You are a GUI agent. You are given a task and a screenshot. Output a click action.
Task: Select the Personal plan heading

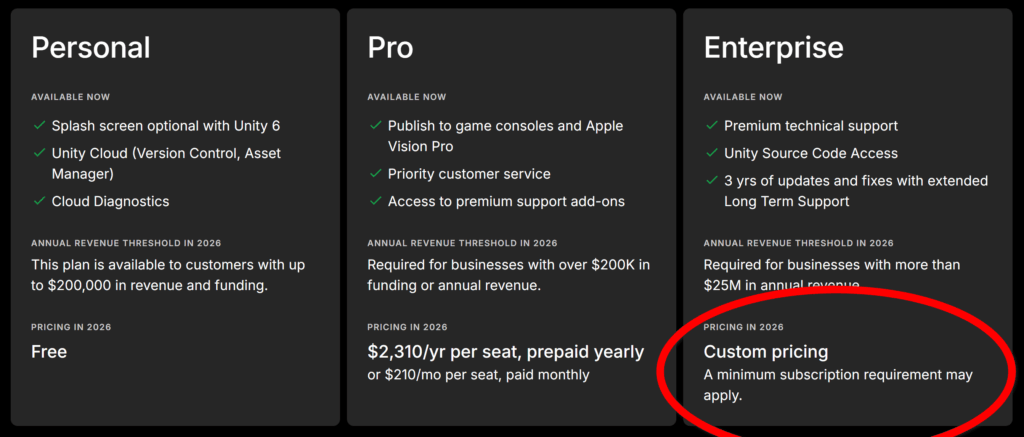(x=91, y=48)
